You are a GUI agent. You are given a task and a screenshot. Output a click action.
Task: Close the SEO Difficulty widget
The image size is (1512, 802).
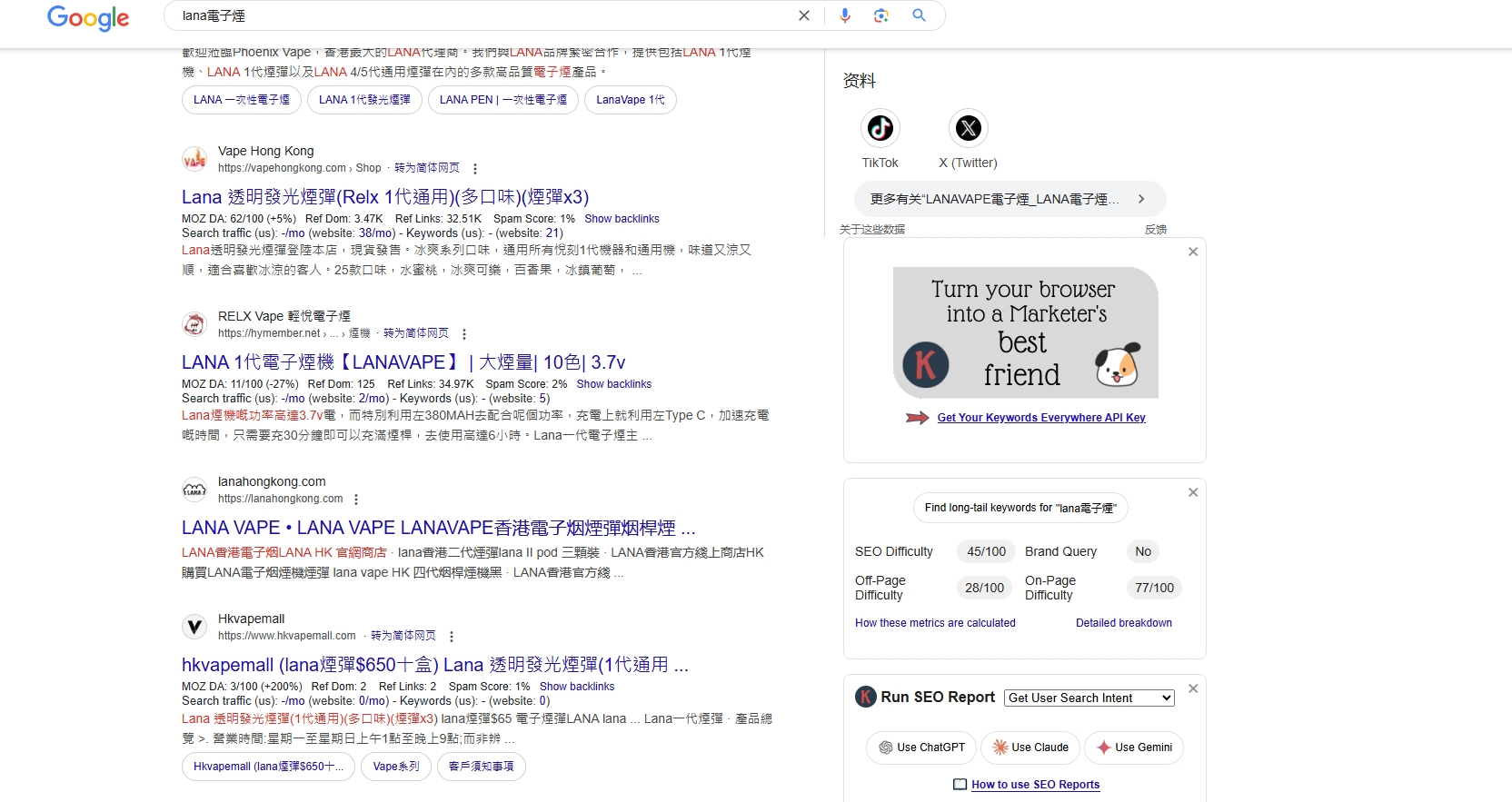click(1193, 492)
